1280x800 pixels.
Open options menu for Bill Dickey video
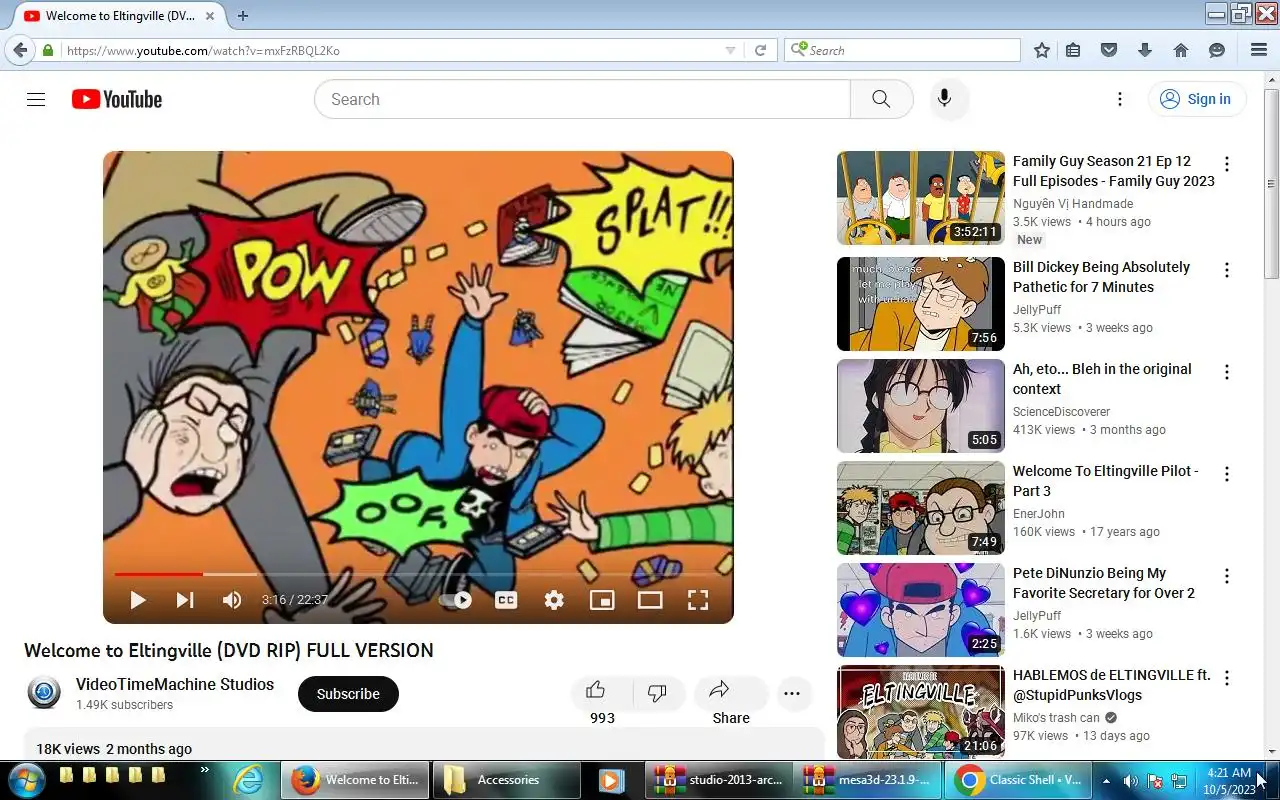(1227, 270)
